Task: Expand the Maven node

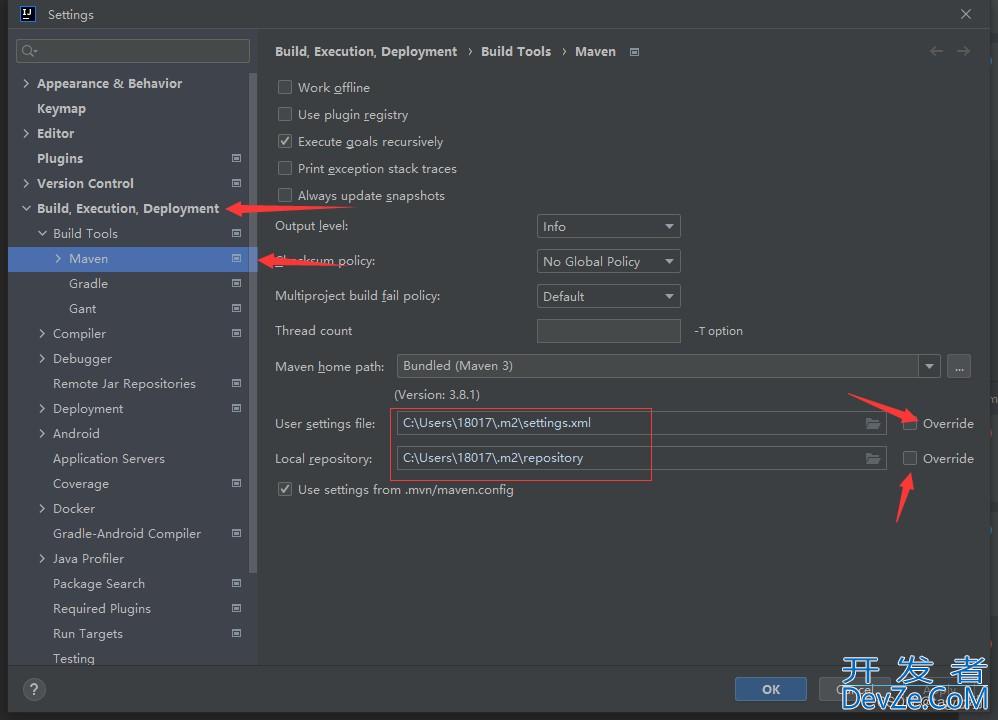Action: pyautogui.click(x=58, y=258)
